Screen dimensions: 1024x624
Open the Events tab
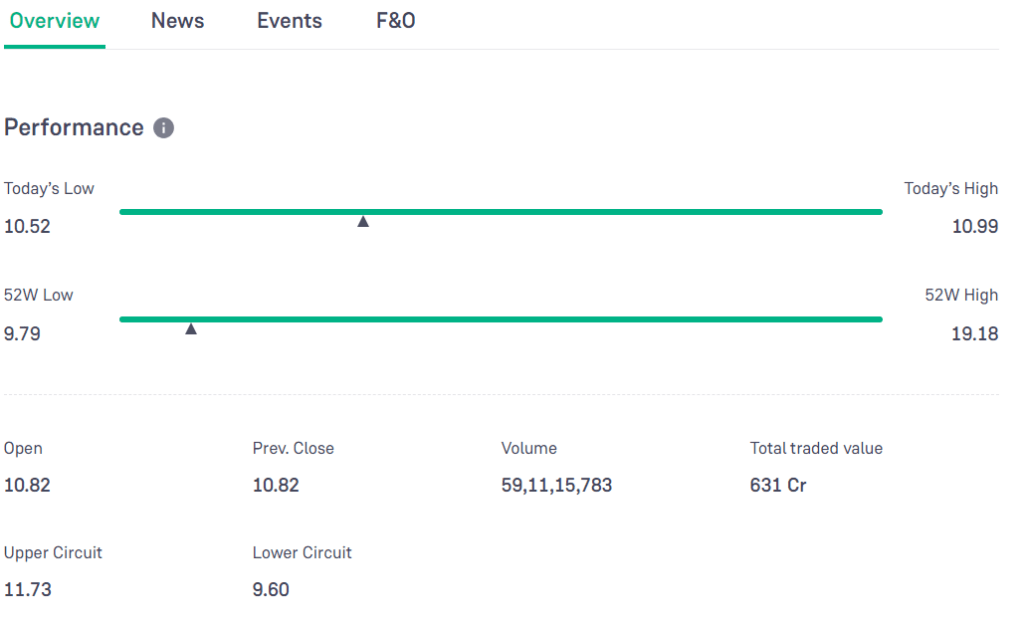(x=289, y=21)
